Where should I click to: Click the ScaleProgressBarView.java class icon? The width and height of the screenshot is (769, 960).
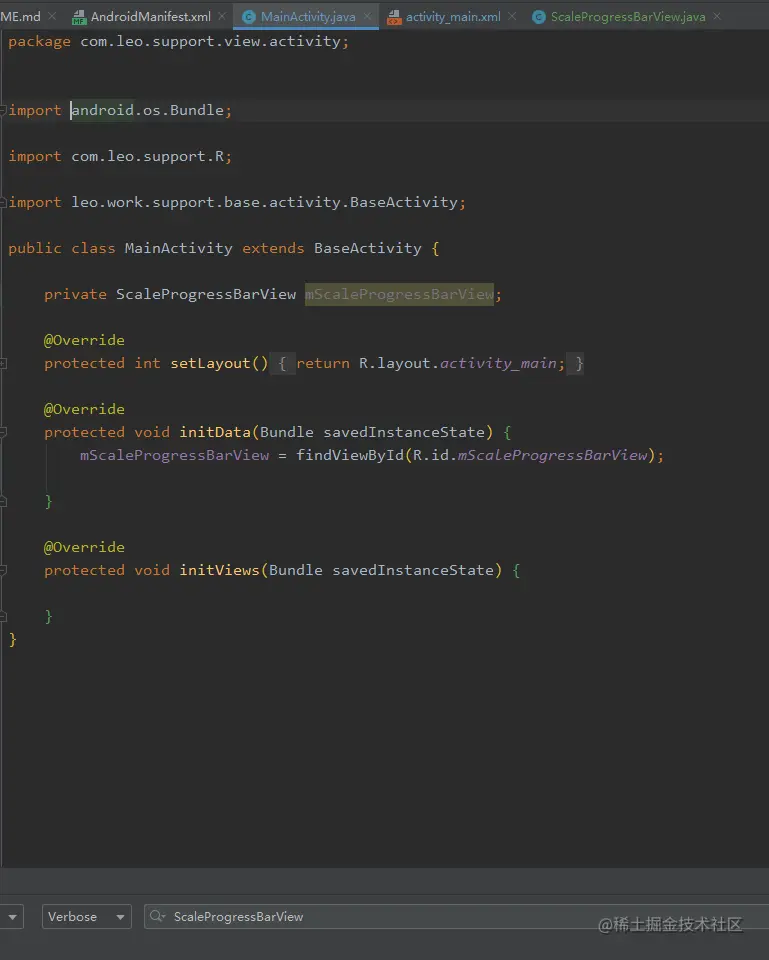coord(539,17)
